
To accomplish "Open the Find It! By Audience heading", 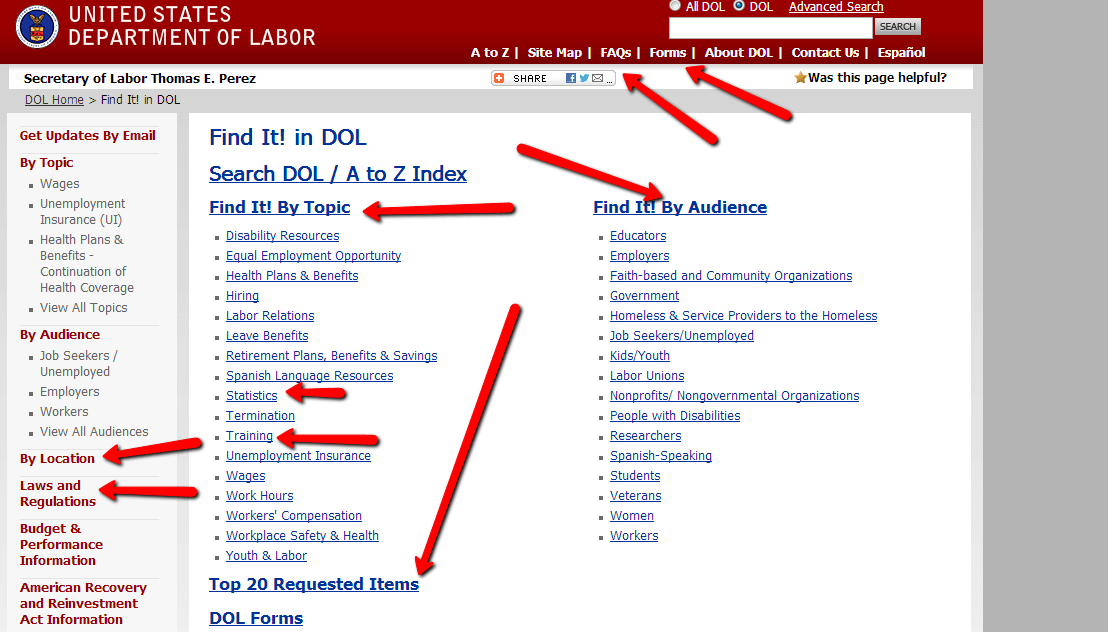I will (x=680, y=207).
